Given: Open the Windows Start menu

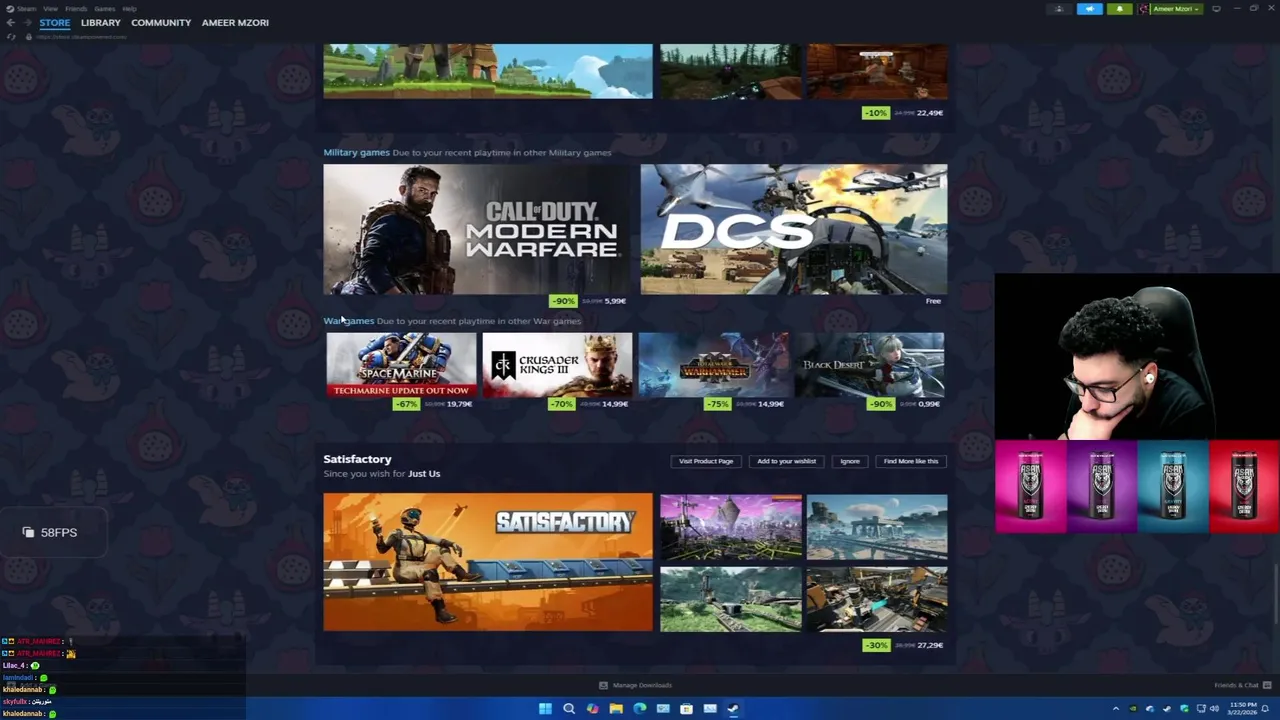Looking at the screenshot, I should (x=545, y=709).
